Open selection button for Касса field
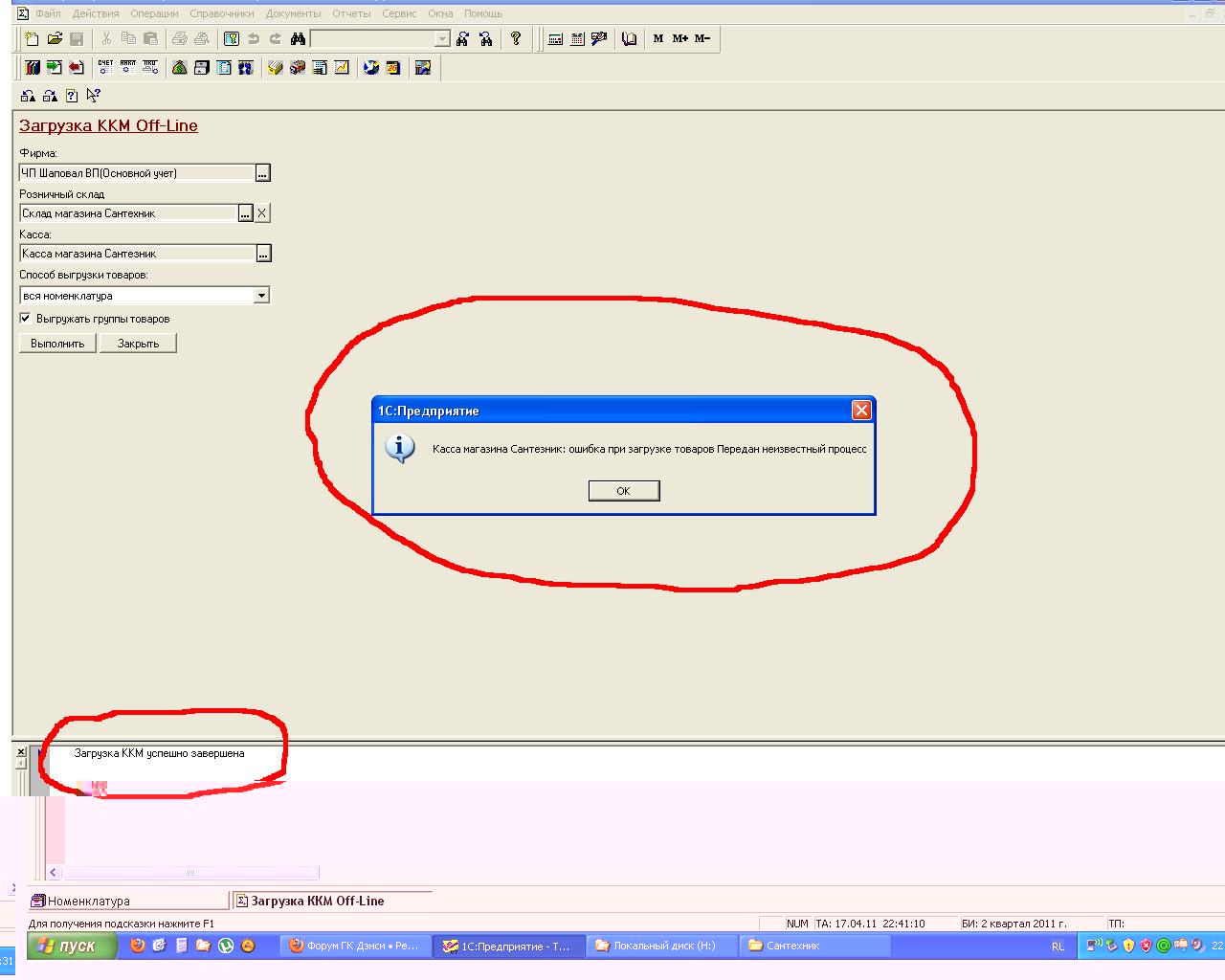The height and width of the screenshot is (980, 1225). point(263,254)
